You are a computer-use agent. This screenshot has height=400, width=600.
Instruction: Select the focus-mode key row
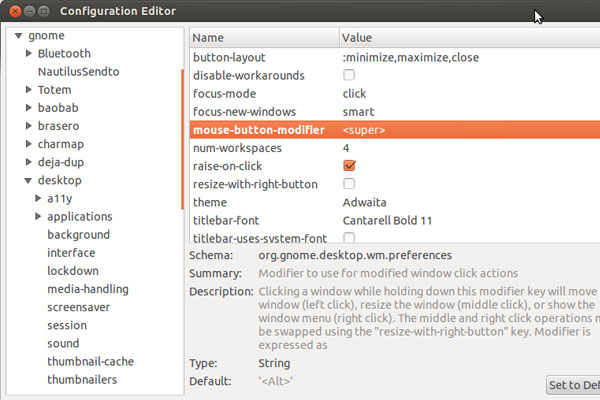coord(395,93)
